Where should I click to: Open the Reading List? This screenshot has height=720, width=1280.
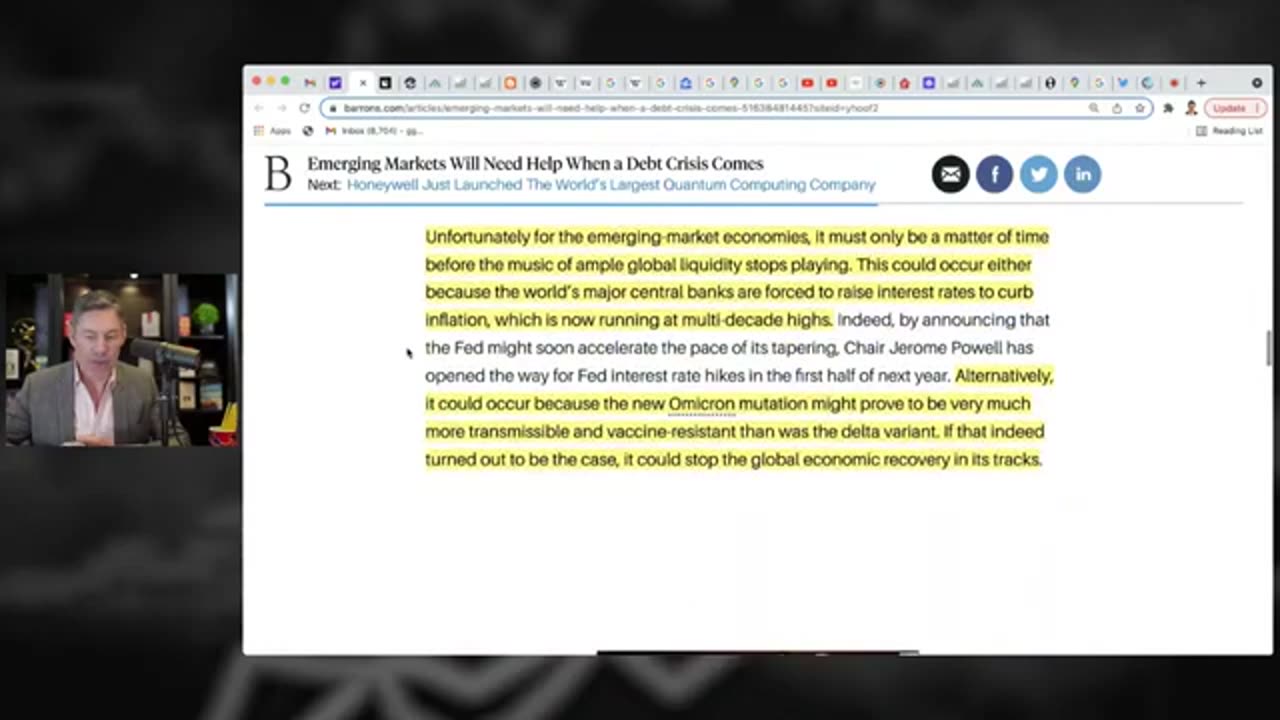(1229, 131)
